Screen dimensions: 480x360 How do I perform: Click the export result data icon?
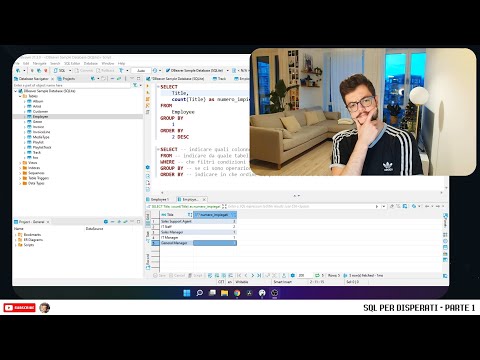284,276
